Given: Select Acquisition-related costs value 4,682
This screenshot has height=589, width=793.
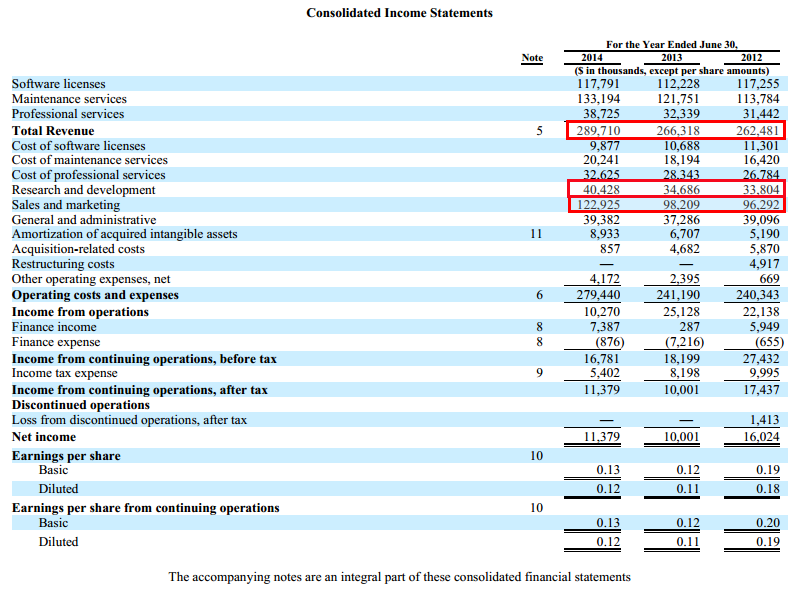Looking at the screenshot, I should pyautogui.click(x=684, y=249).
